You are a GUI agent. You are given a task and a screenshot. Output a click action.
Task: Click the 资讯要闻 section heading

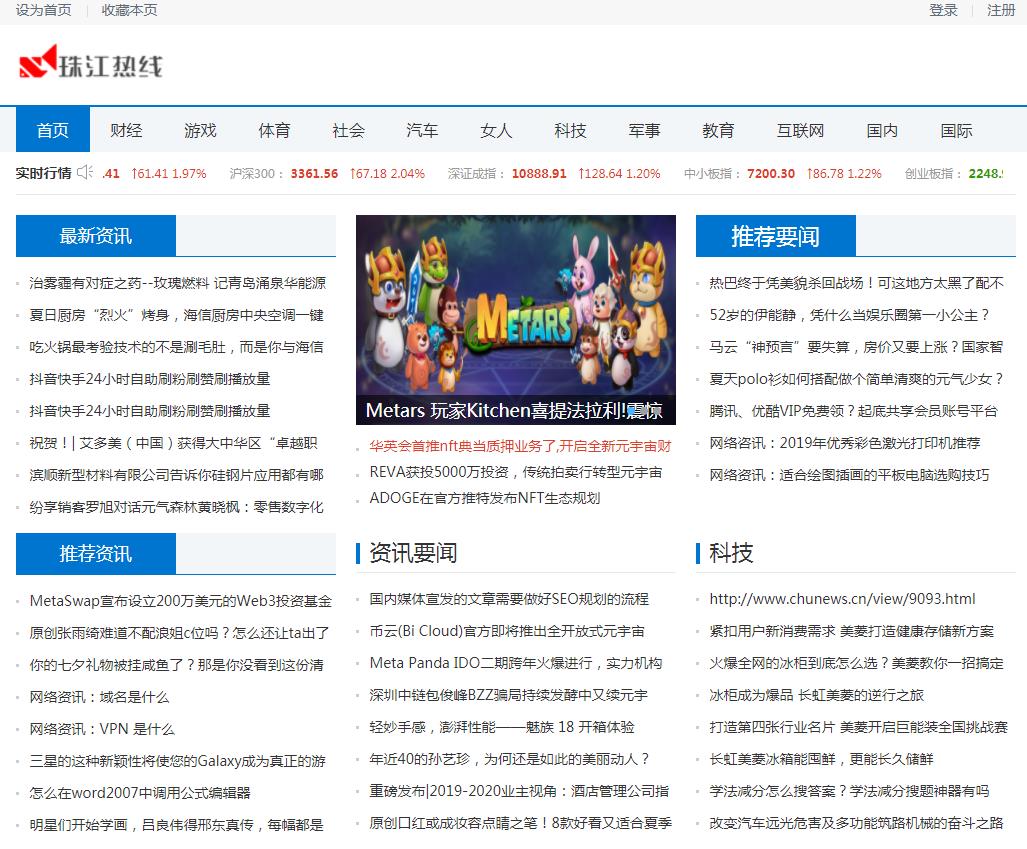click(413, 552)
